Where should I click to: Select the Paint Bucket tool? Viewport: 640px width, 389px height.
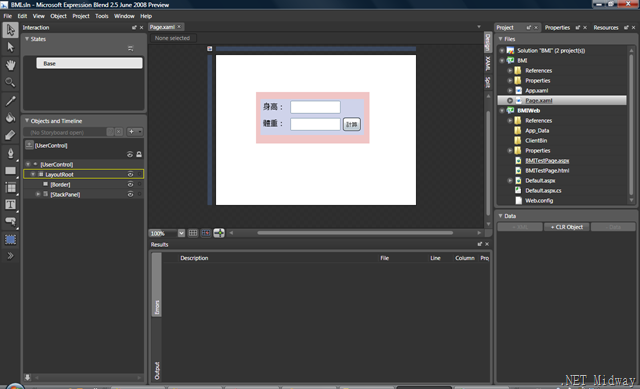10,118
